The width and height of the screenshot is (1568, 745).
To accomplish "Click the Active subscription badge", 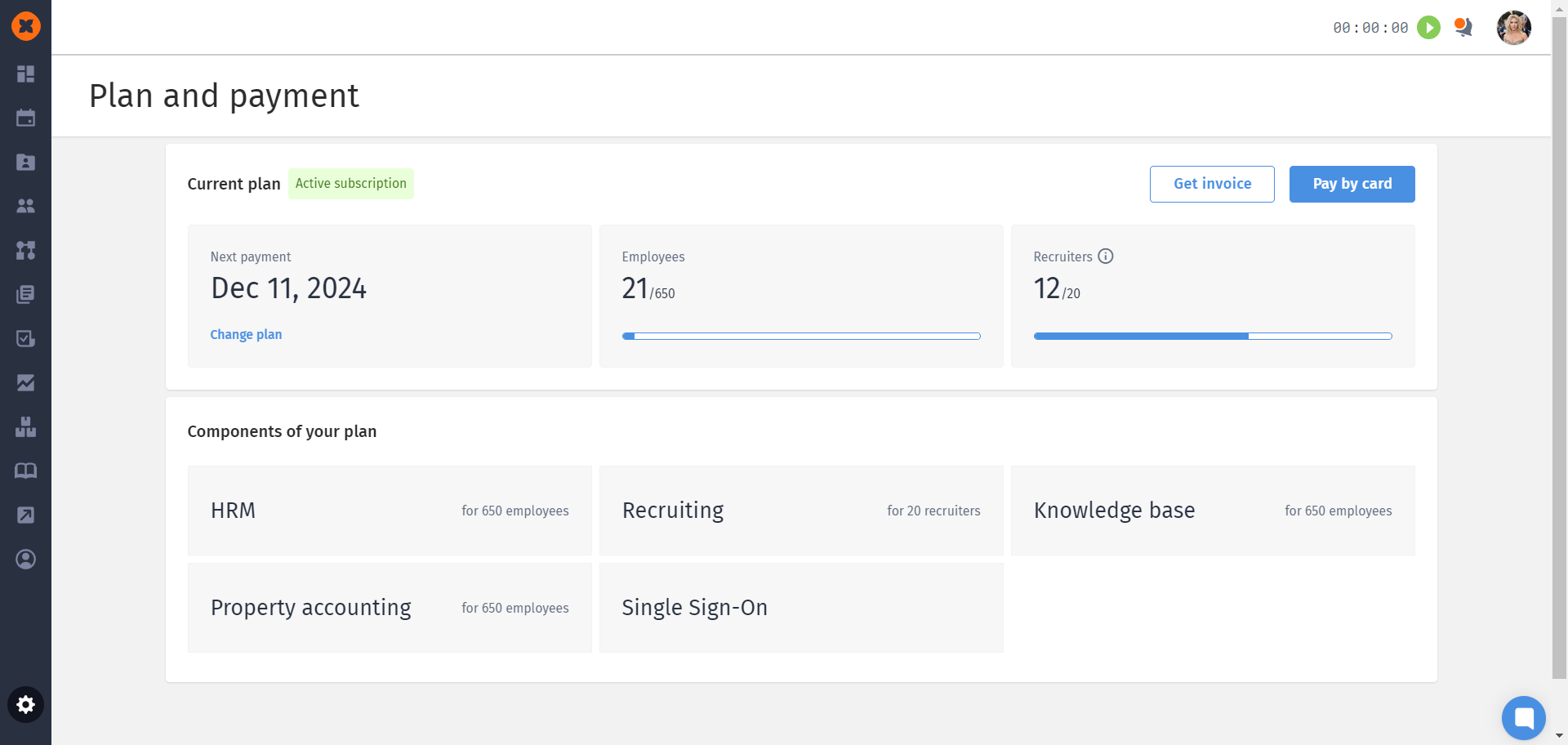I will (x=351, y=184).
